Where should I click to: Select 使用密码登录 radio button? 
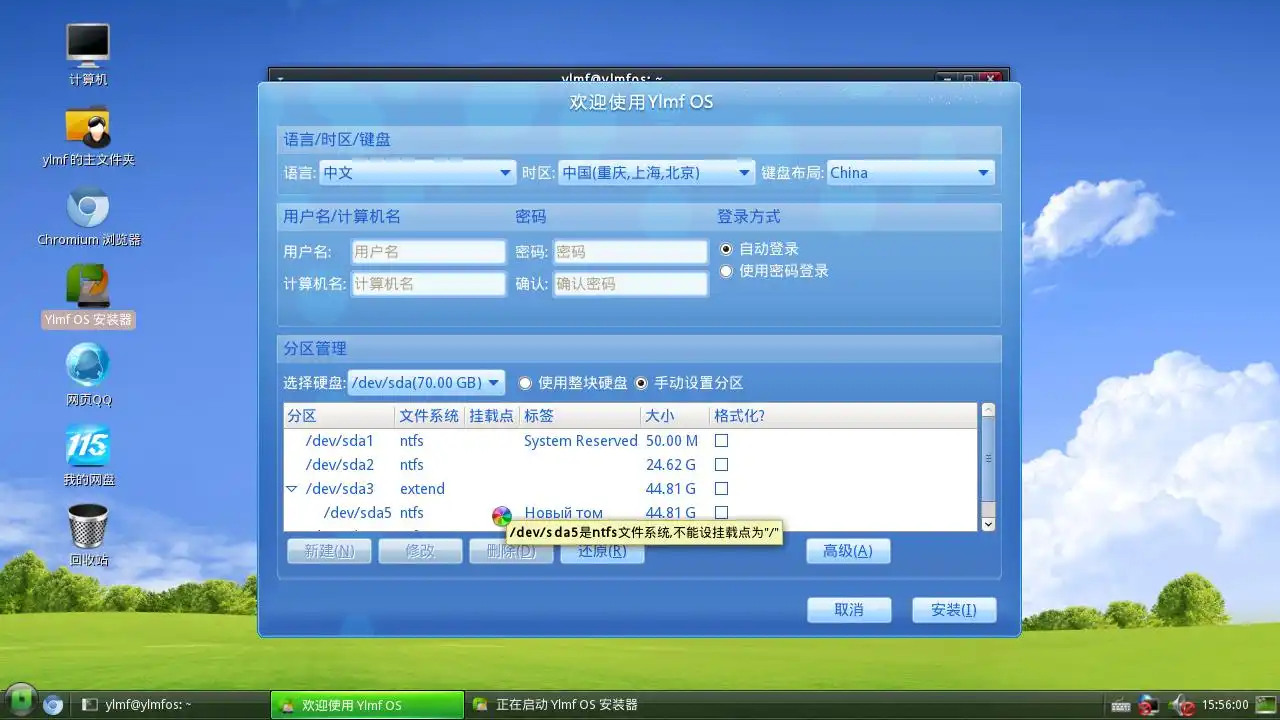(727, 271)
